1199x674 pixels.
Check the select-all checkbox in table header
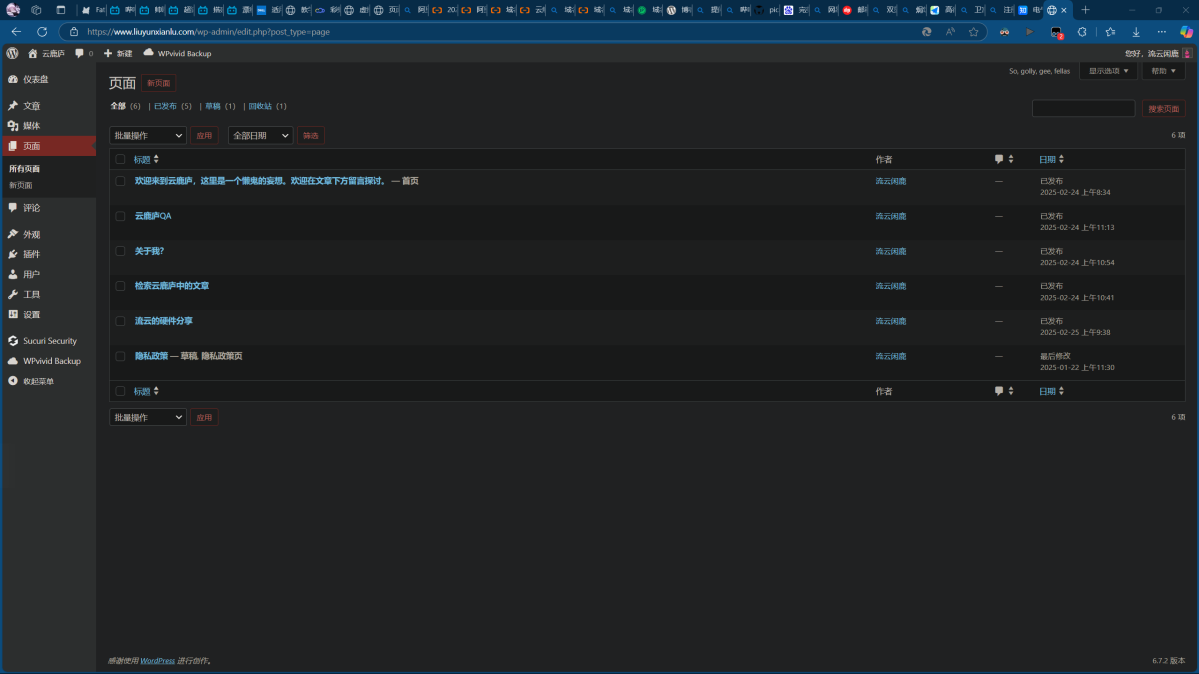(x=120, y=159)
